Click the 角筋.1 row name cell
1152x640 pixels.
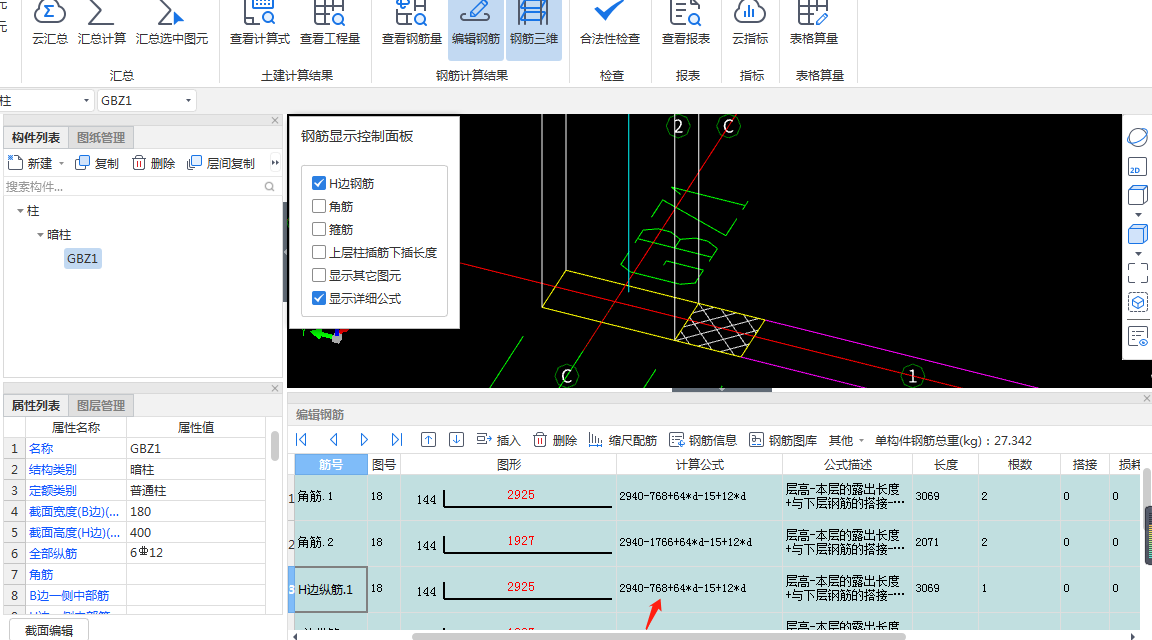331,497
